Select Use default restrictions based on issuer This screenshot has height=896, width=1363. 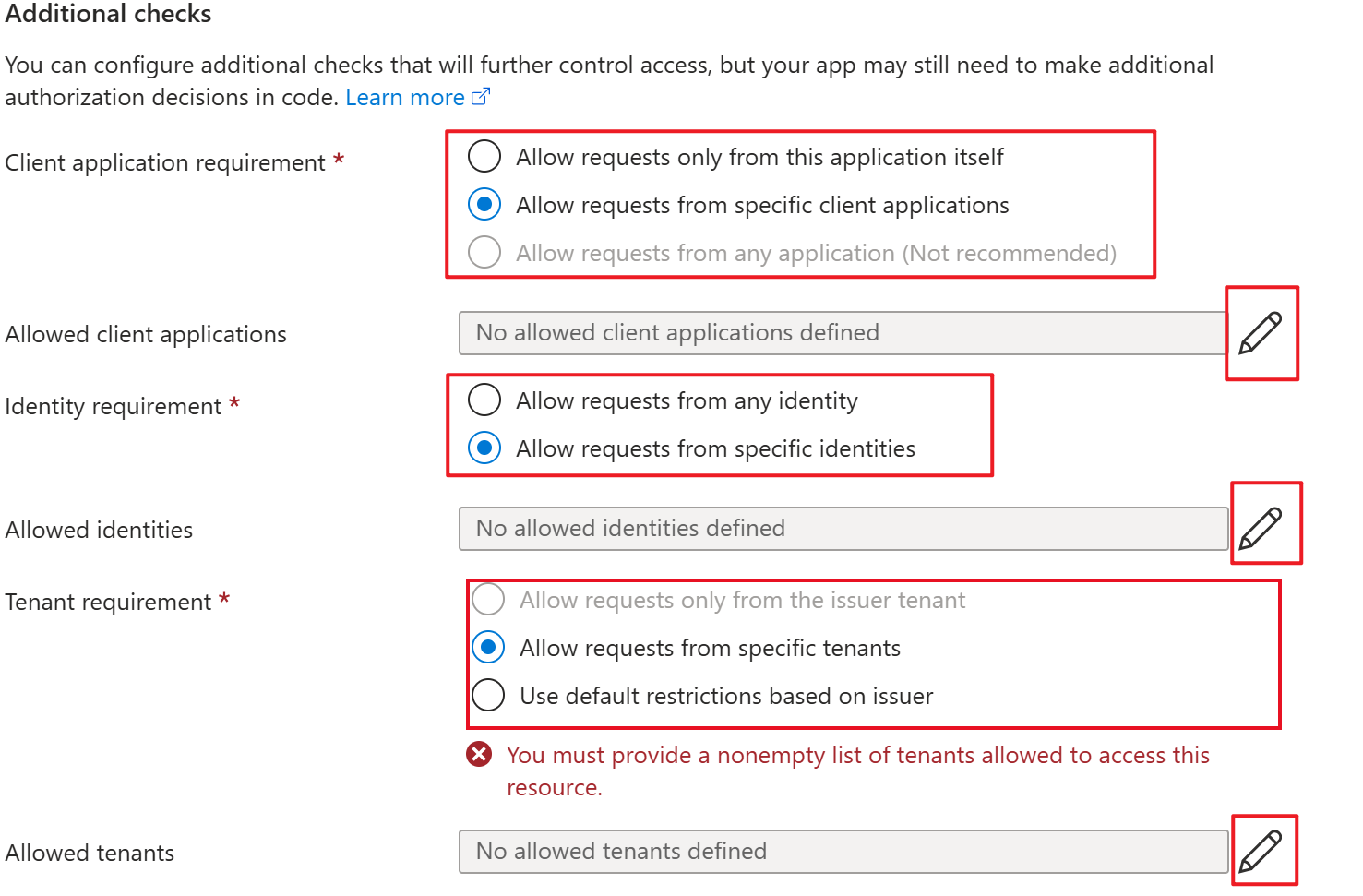tap(488, 695)
